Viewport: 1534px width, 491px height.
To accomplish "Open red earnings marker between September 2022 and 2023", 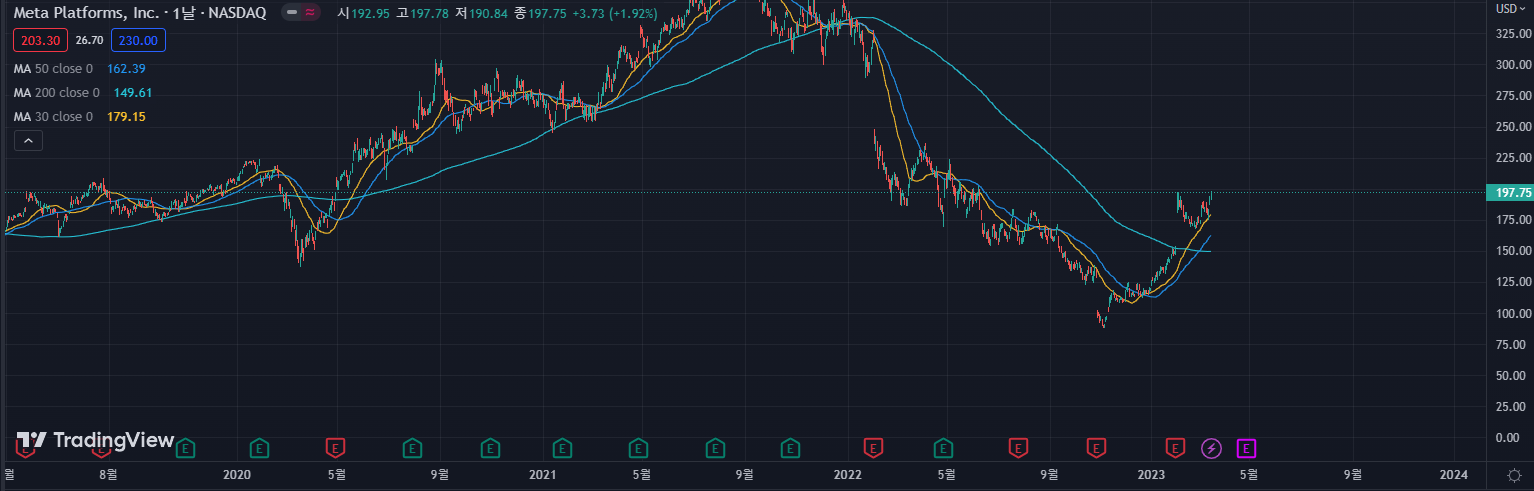I will (x=1097, y=447).
